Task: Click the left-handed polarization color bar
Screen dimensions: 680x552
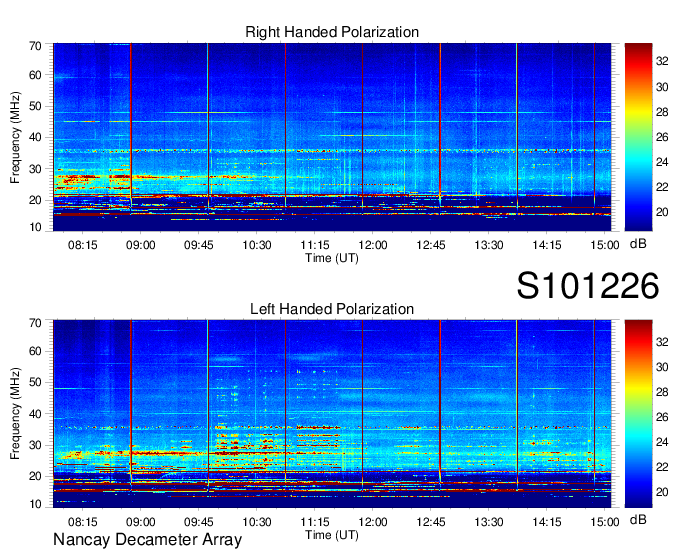Action: click(x=638, y=413)
